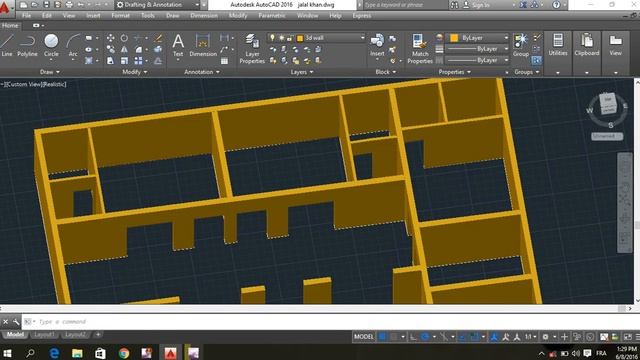The width and height of the screenshot is (640, 360).
Task: Toggle MODEL space button in status bar
Action: tap(363, 337)
